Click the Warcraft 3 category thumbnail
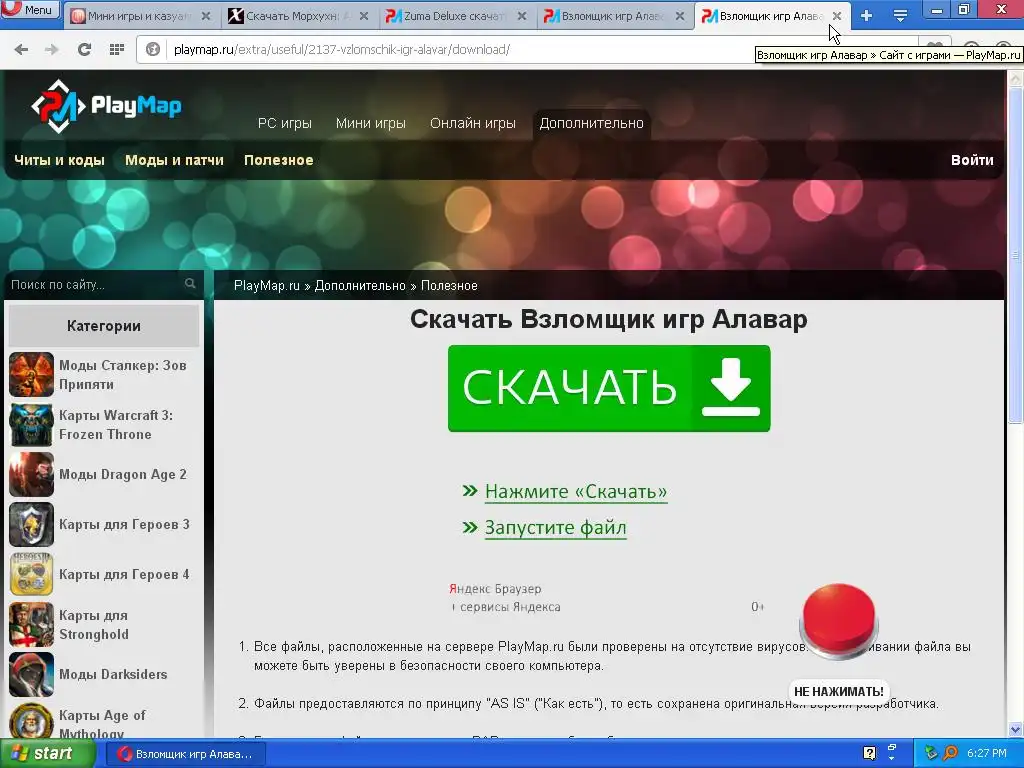The image size is (1024, 768). (31, 424)
